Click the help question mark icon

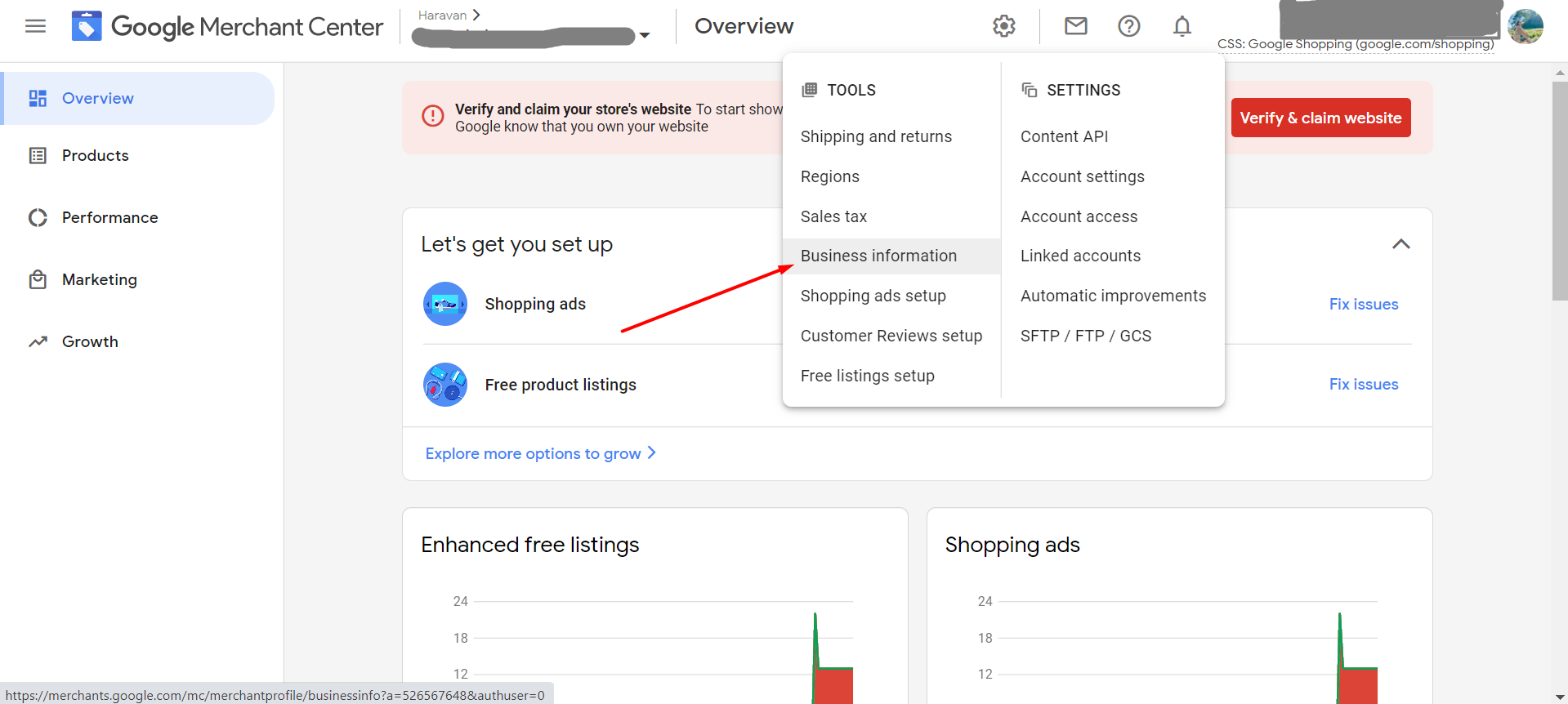point(1128,26)
